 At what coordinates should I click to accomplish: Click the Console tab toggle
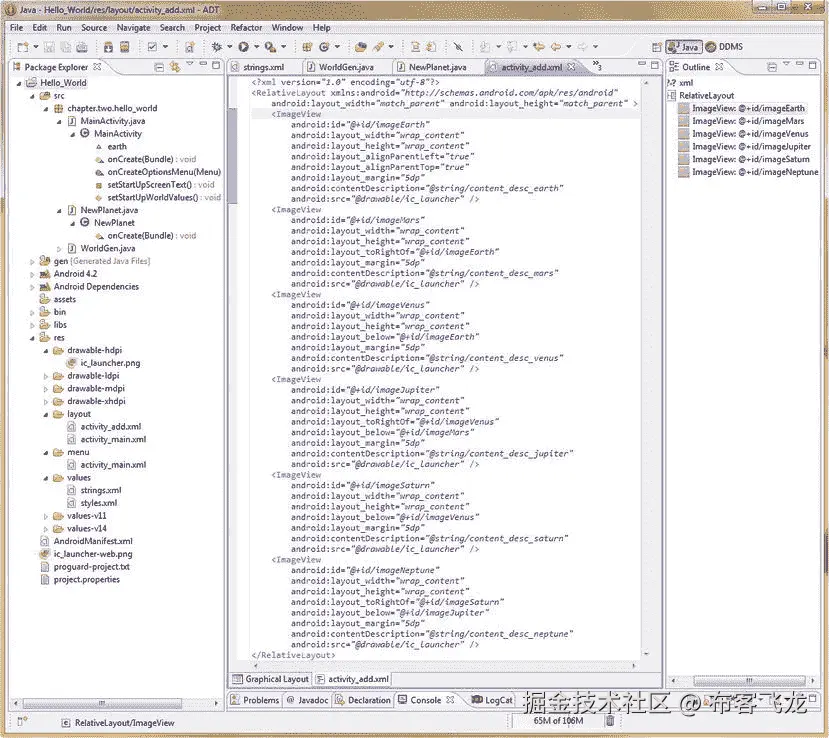427,699
